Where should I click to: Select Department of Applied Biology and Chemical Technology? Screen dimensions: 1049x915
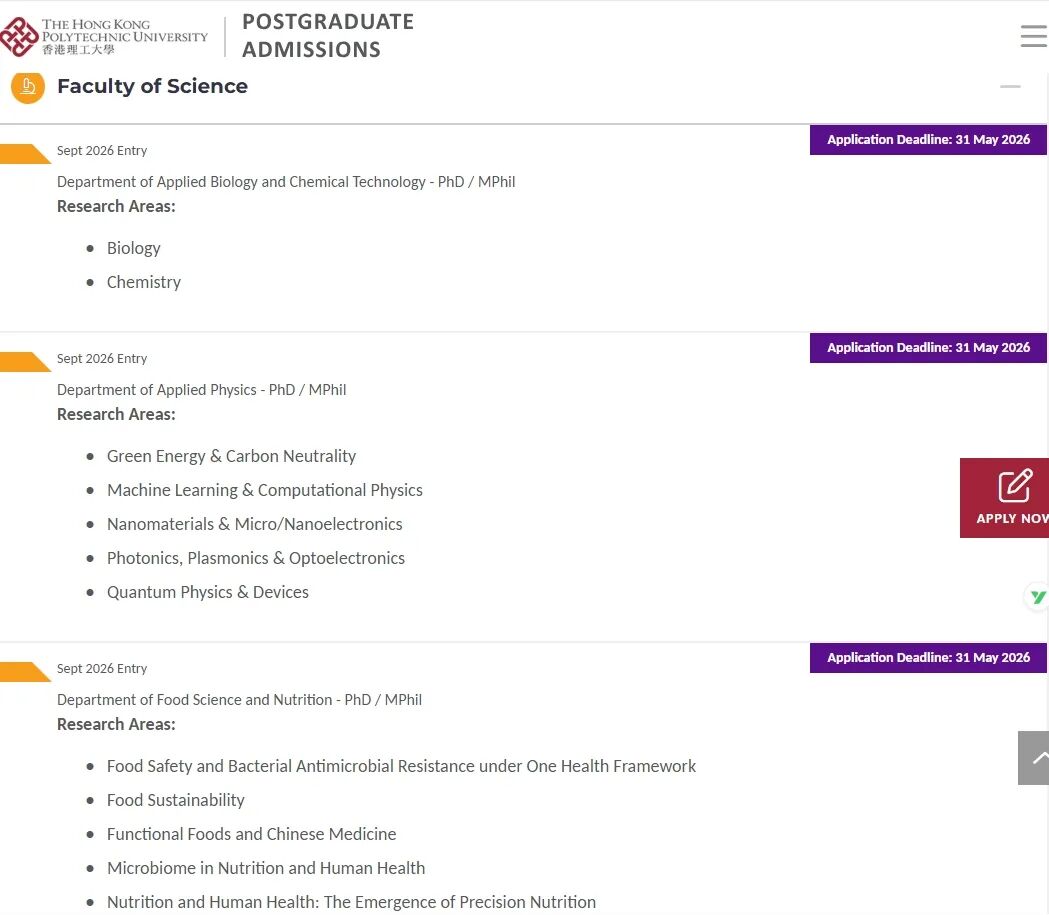tap(286, 182)
